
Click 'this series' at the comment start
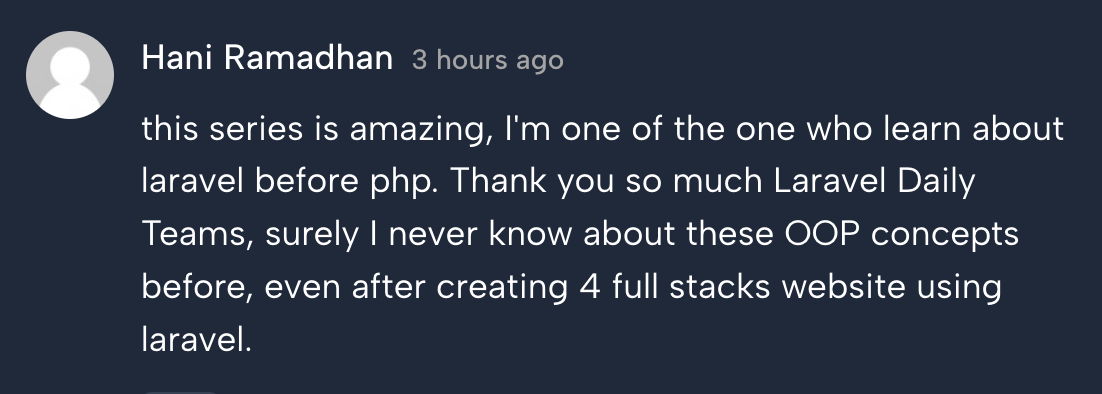[x=219, y=129]
